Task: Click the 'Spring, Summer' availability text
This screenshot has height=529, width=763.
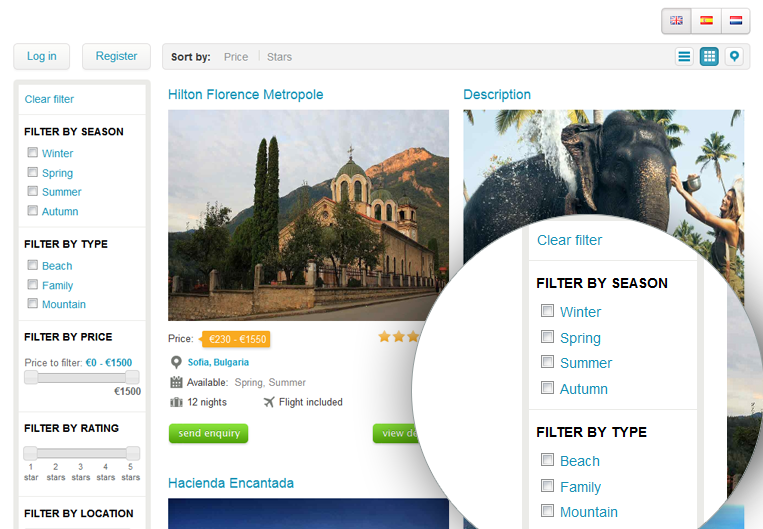Action: tap(270, 383)
